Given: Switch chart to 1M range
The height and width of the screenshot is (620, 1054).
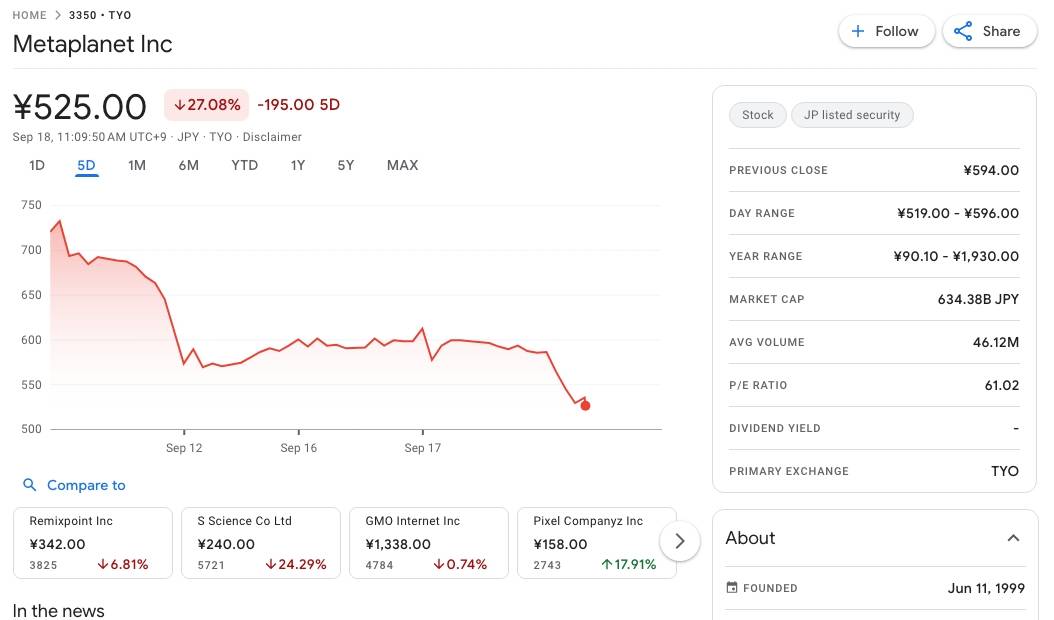Looking at the screenshot, I should point(137,165).
